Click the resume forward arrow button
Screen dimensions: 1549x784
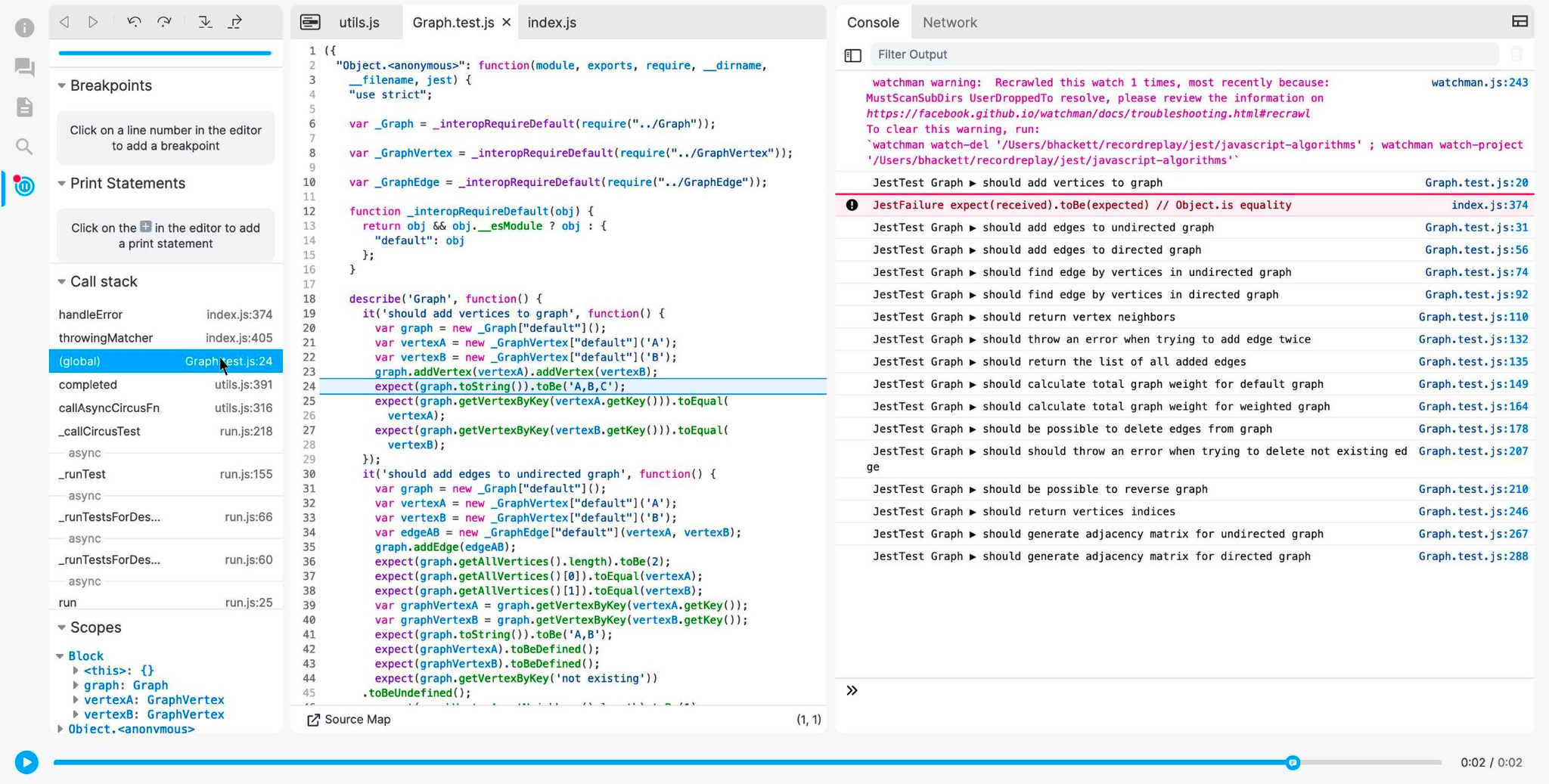93,22
